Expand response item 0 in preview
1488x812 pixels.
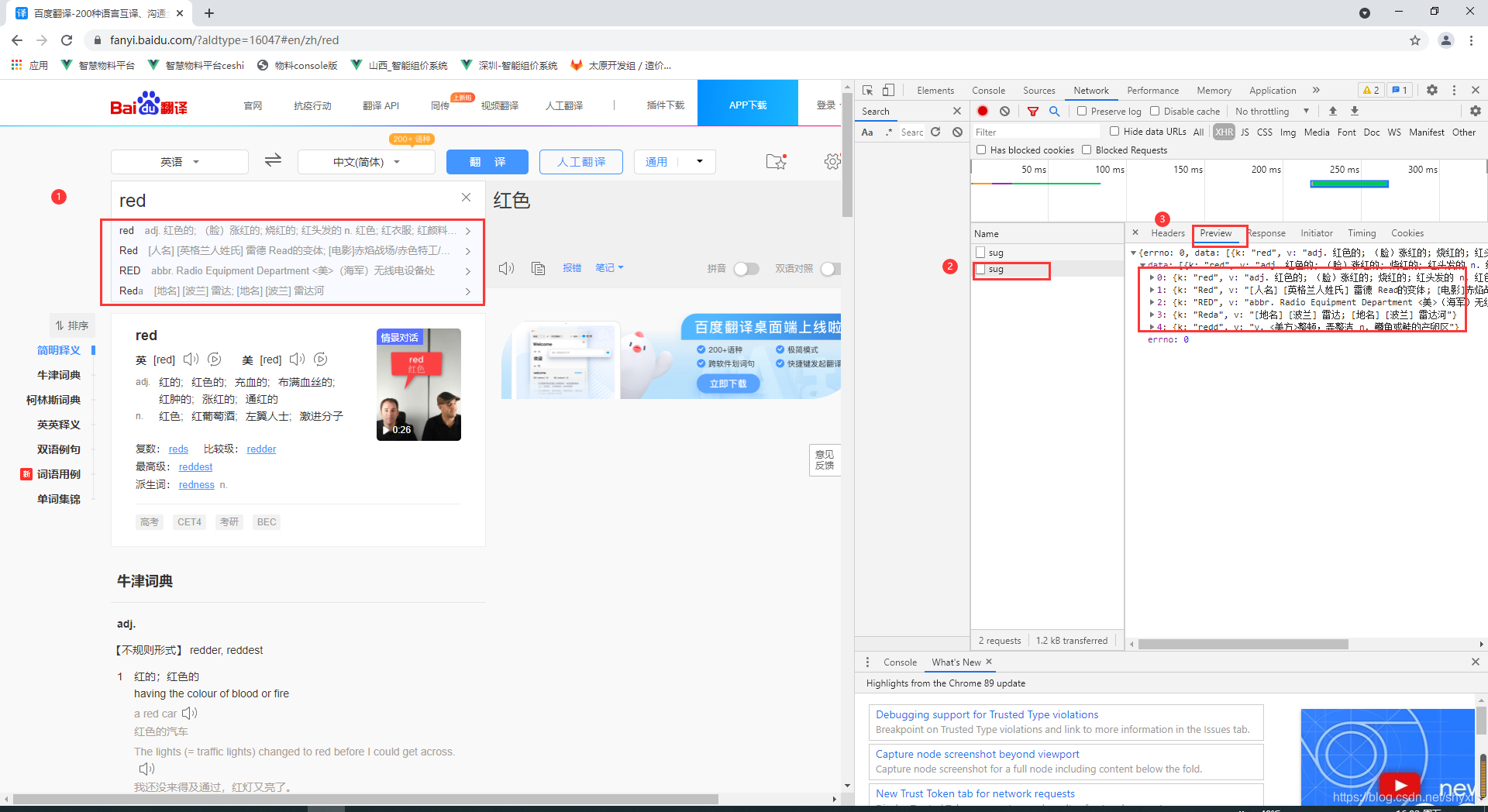1152,277
